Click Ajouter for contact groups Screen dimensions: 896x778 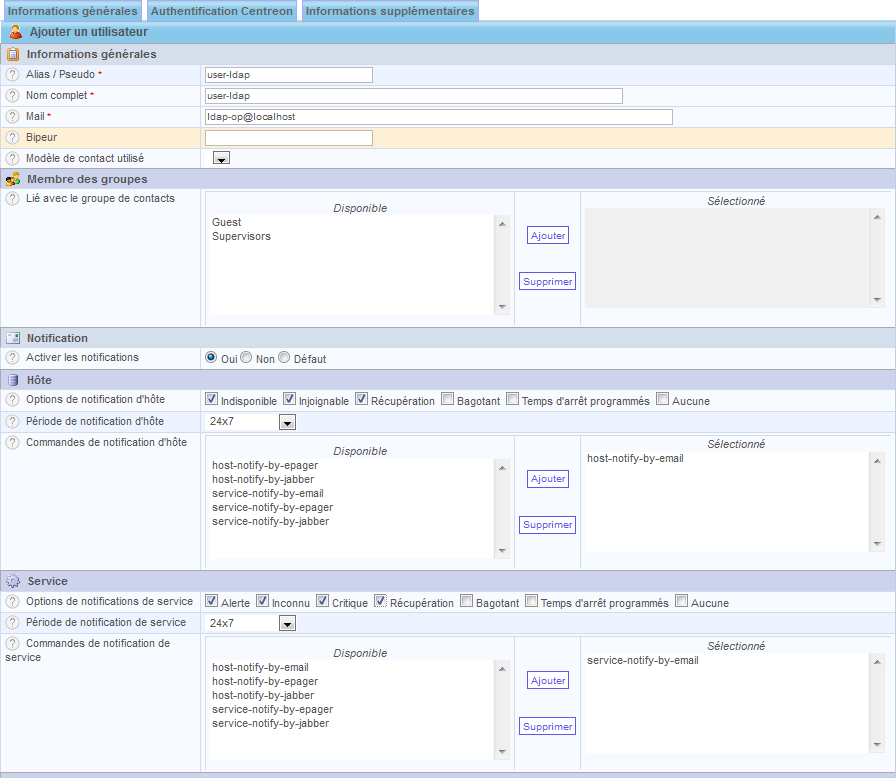548,235
